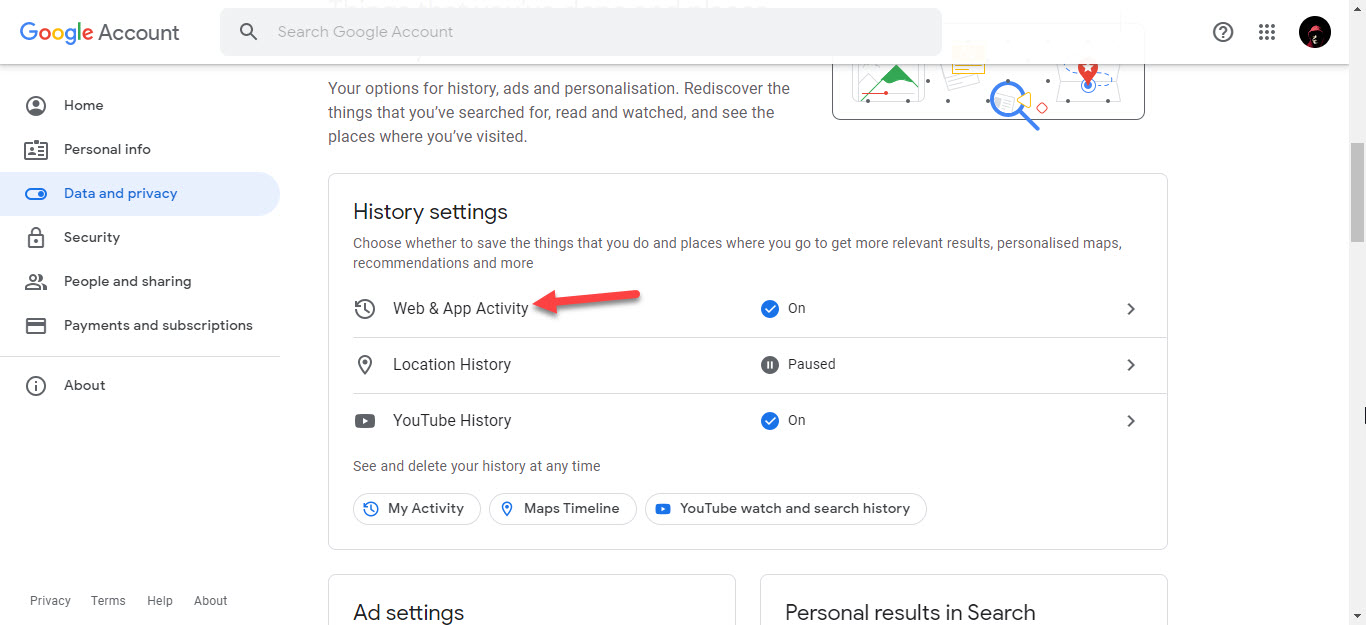The image size is (1366, 625).
Task: Expand the YouTube History chevron arrow
Action: click(1131, 421)
